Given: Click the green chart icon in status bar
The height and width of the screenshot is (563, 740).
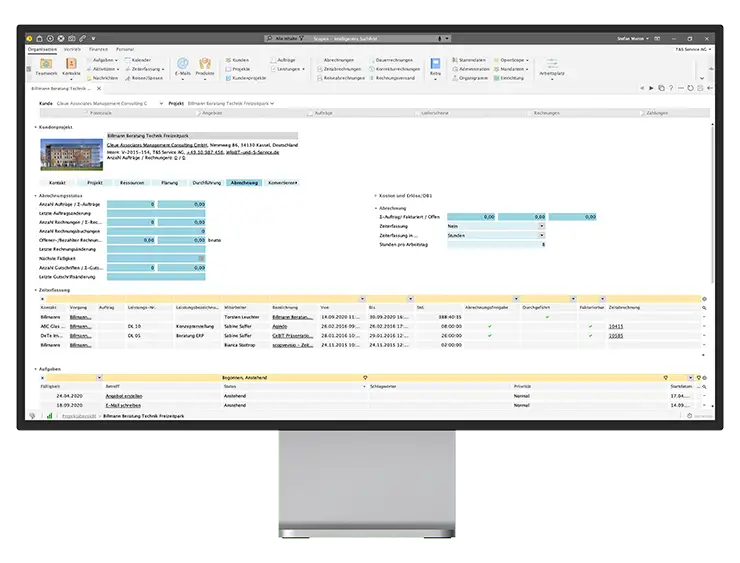Looking at the screenshot, I should coord(49,416).
